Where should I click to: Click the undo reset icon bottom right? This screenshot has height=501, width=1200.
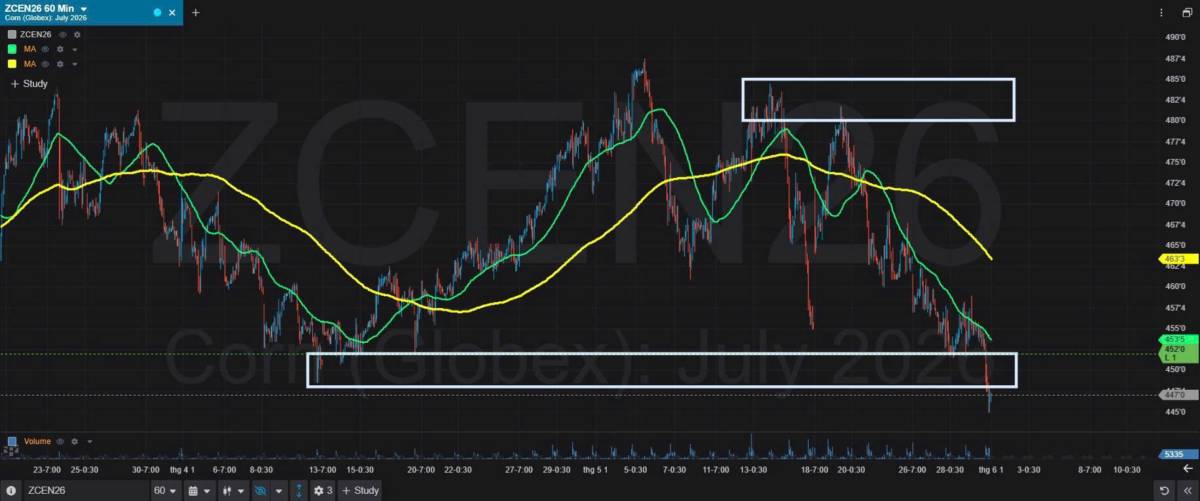[x=1165, y=491]
